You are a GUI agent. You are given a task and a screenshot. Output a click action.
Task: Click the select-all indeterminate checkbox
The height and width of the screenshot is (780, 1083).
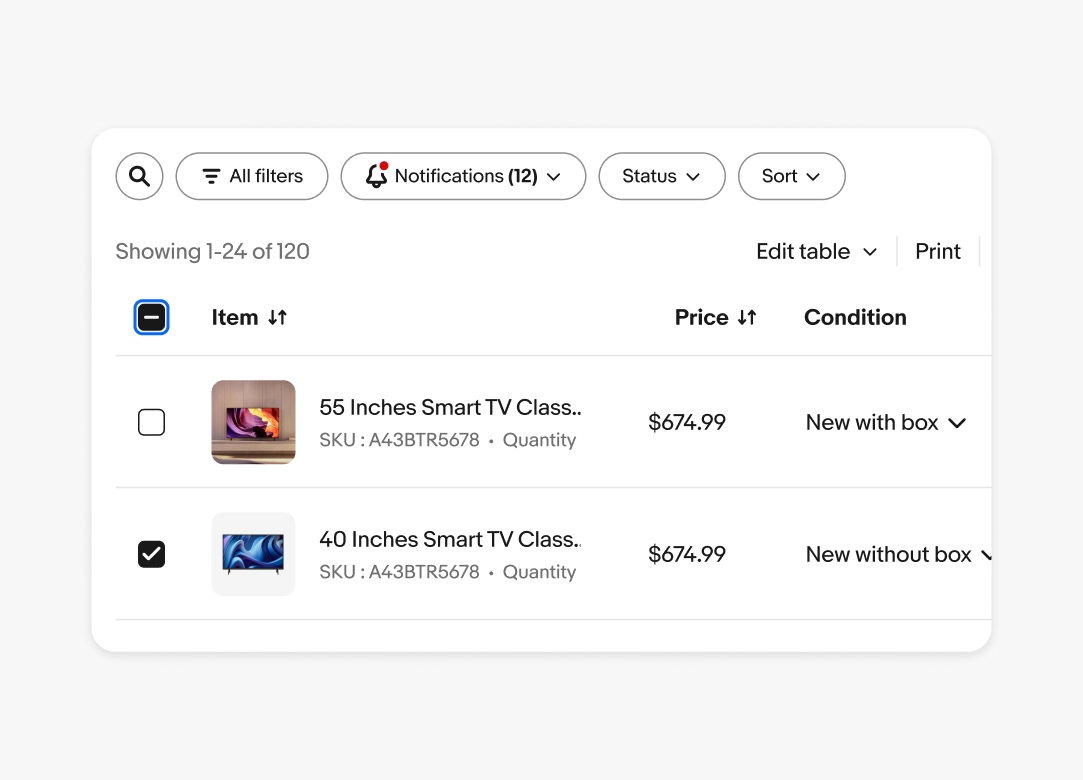click(x=151, y=317)
